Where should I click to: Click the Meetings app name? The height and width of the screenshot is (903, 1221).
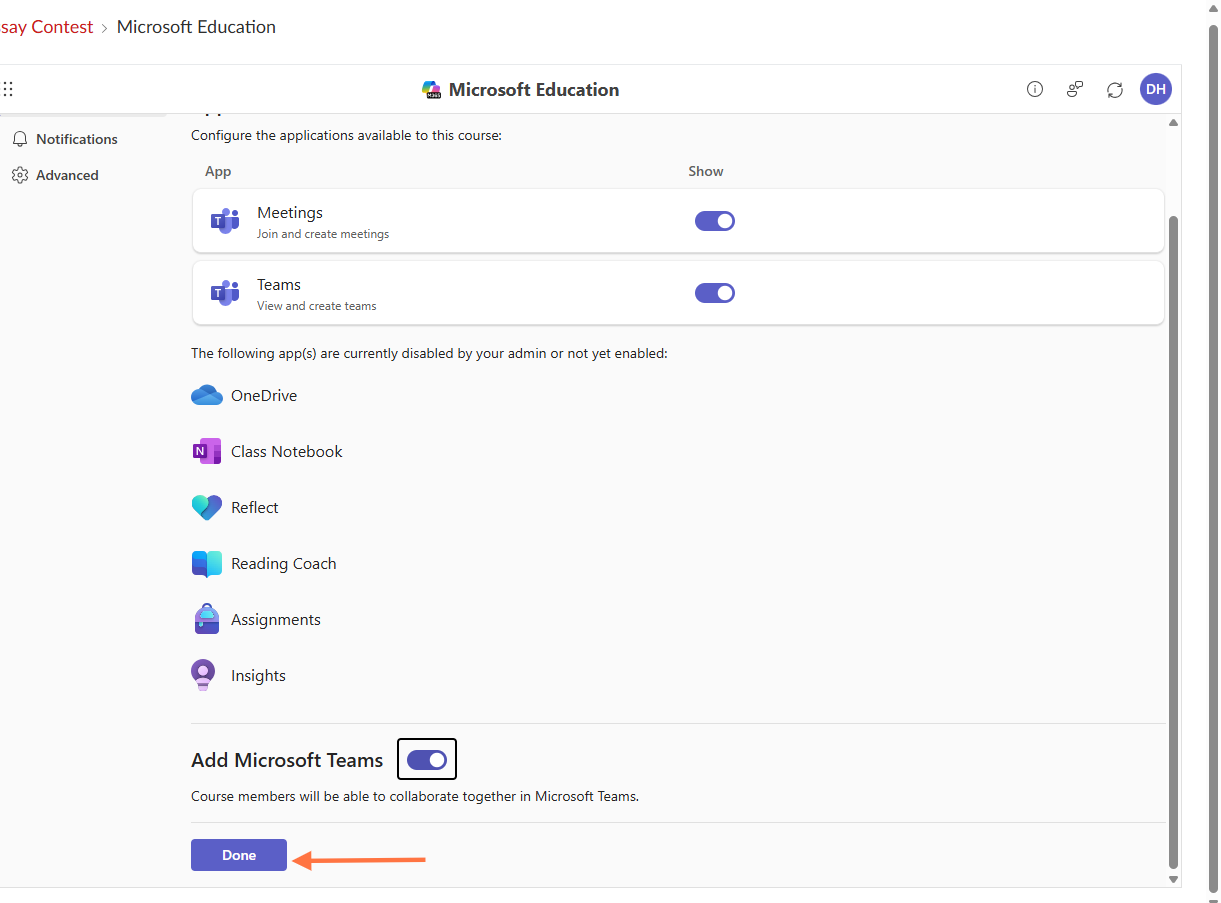click(x=290, y=213)
